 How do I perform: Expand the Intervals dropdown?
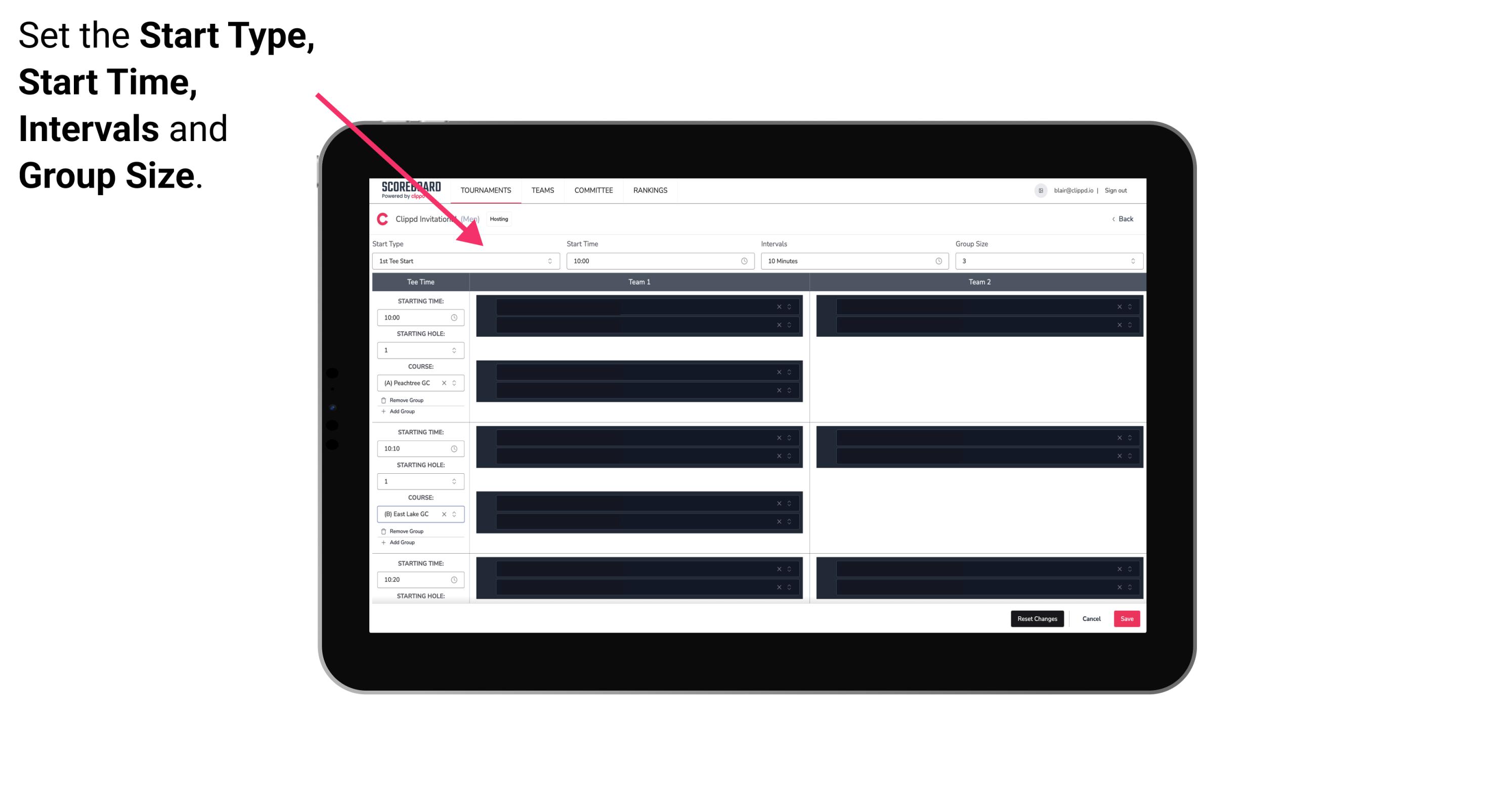(x=937, y=261)
